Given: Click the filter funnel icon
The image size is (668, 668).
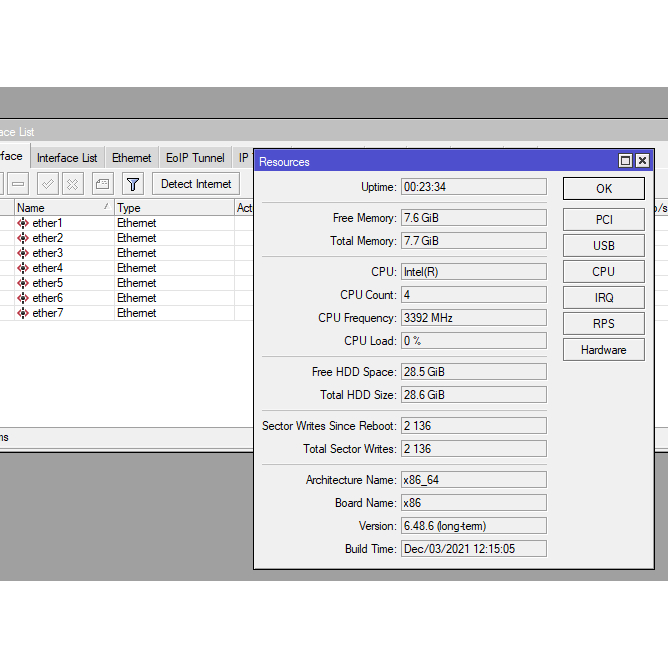Looking at the screenshot, I should [x=132, y=184].
